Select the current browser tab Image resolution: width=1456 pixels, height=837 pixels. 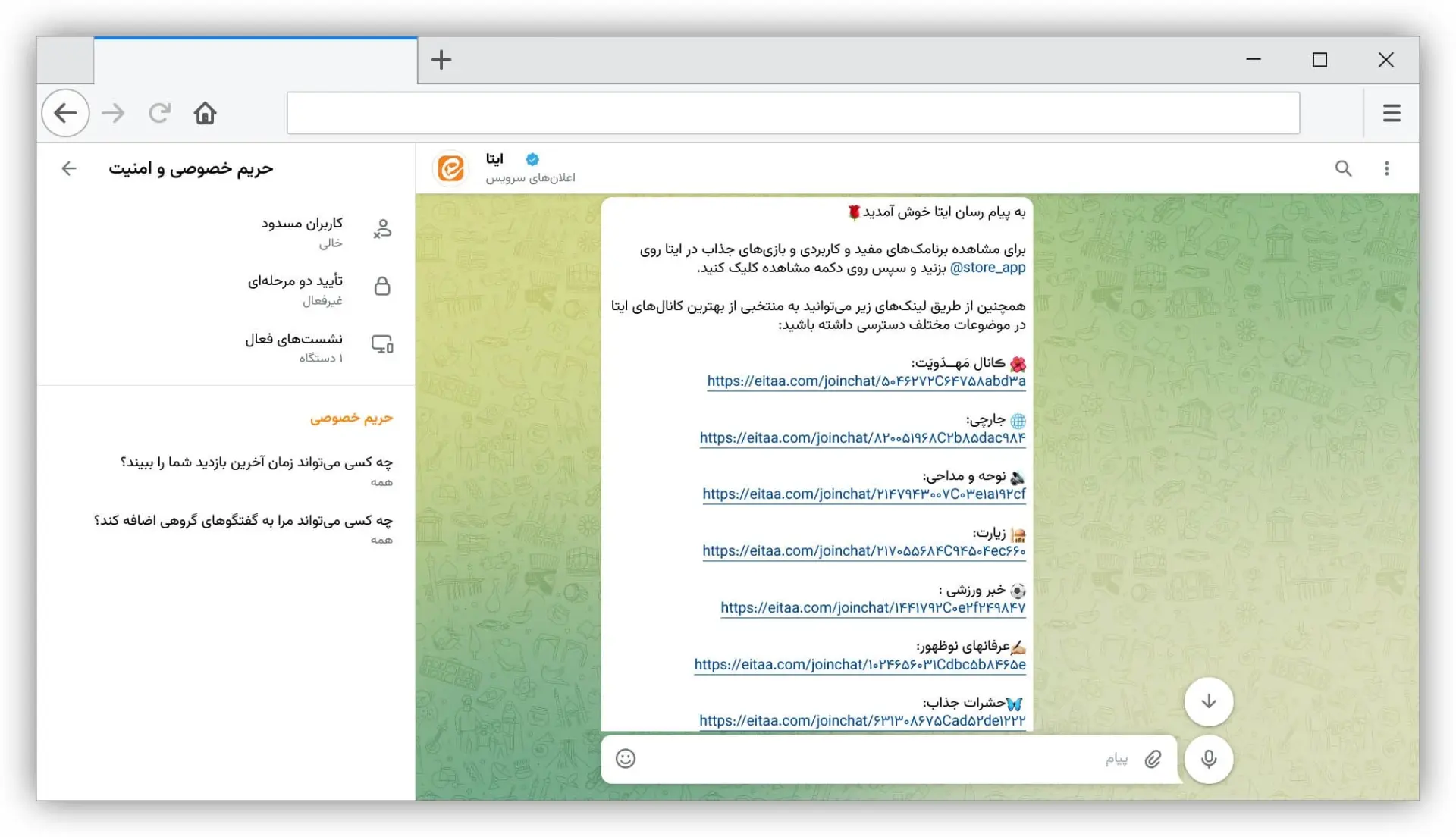tap(256, 60)
